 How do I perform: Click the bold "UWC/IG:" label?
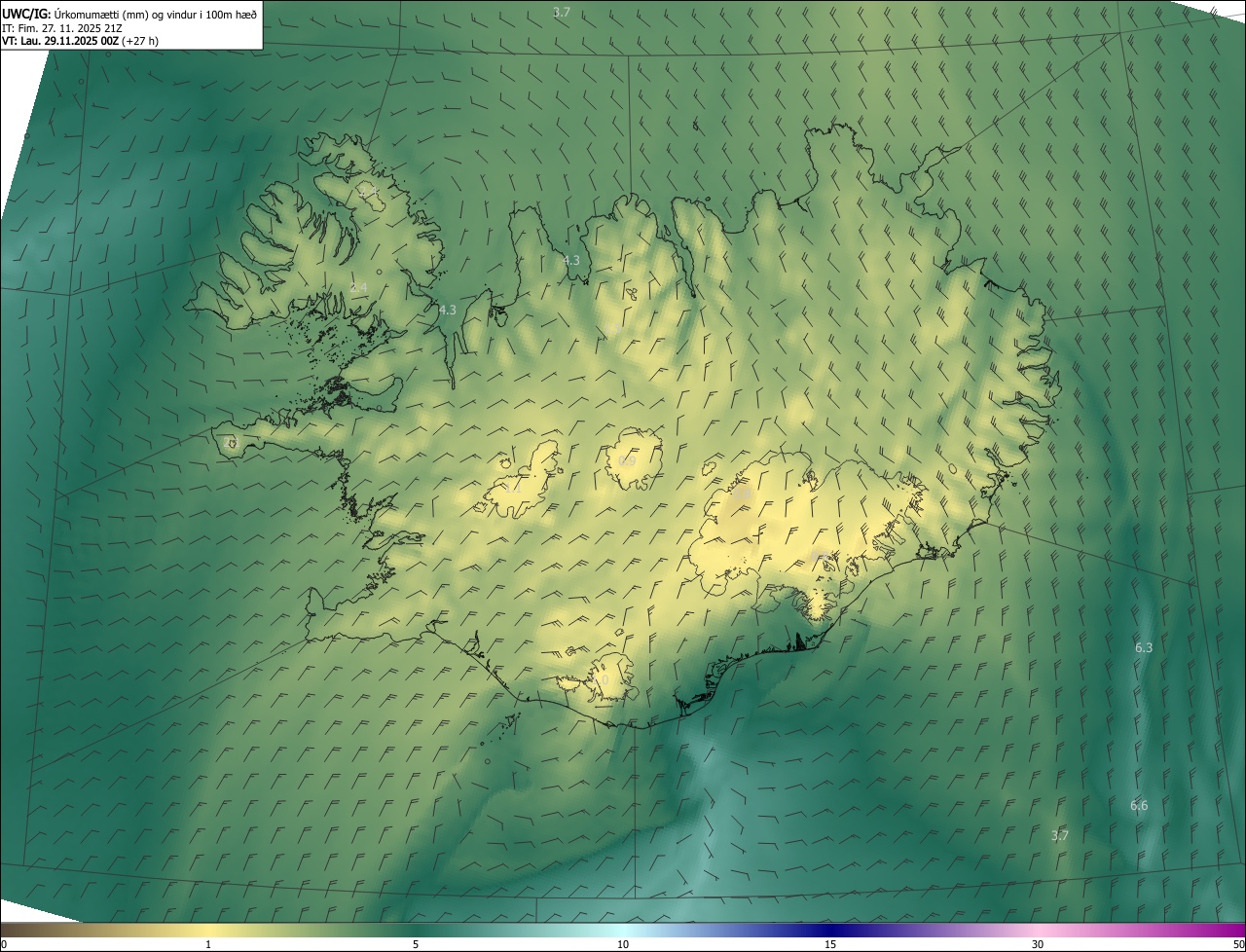(27, 14)
